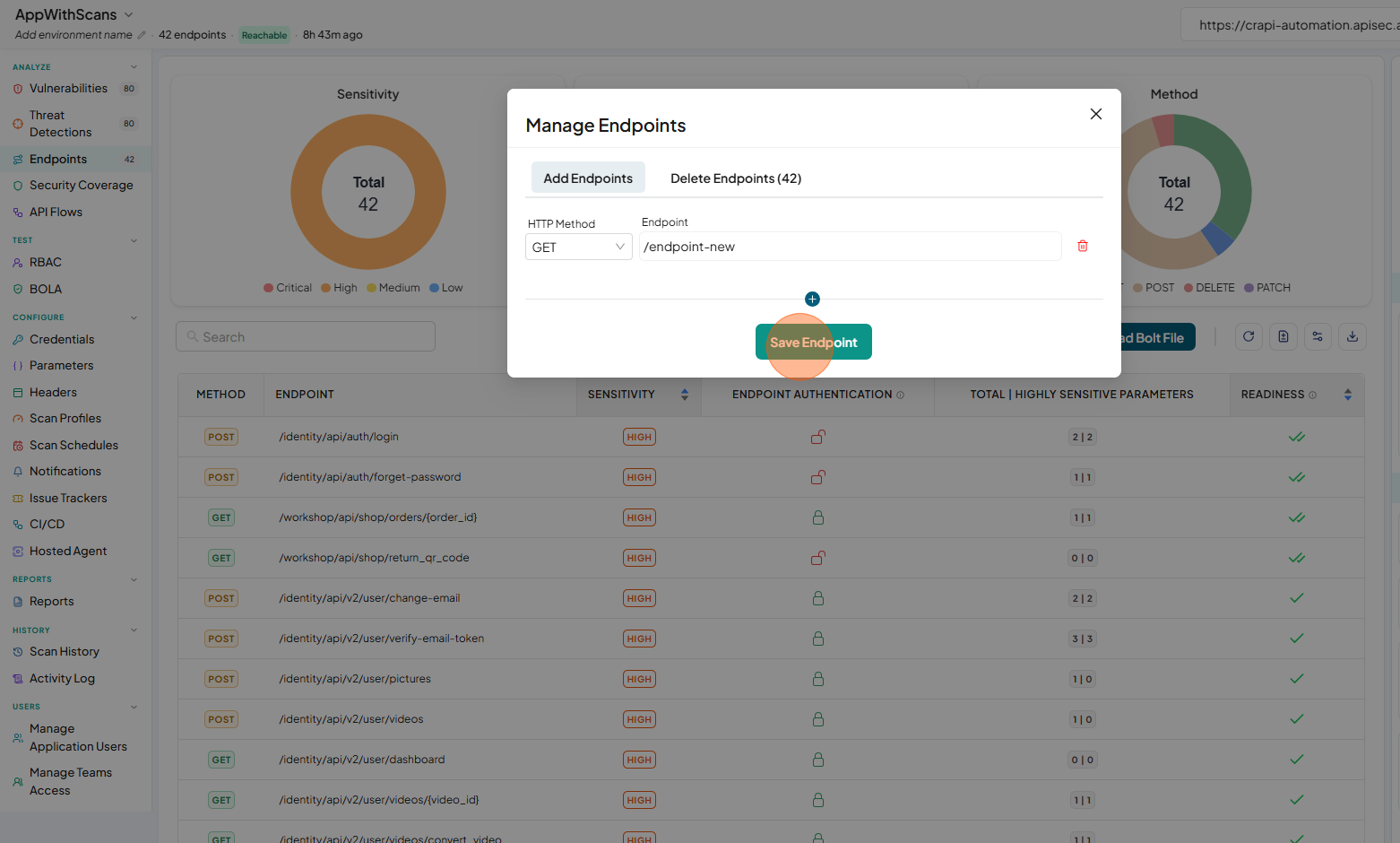
Task: Toggle the PATCH legend swatch in Method chart
Action: [x=1249, y=288]
